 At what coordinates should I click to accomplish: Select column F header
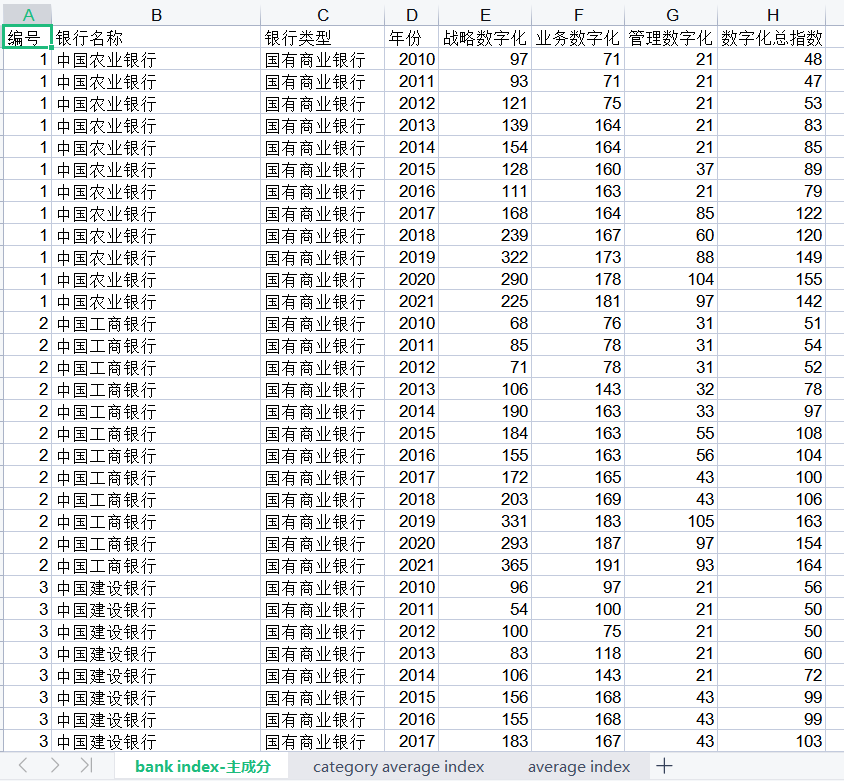578,14
